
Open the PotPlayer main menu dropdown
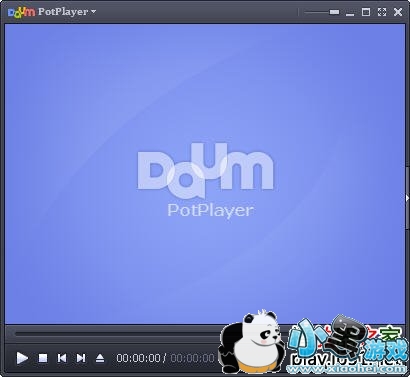[x=67, y=12]
